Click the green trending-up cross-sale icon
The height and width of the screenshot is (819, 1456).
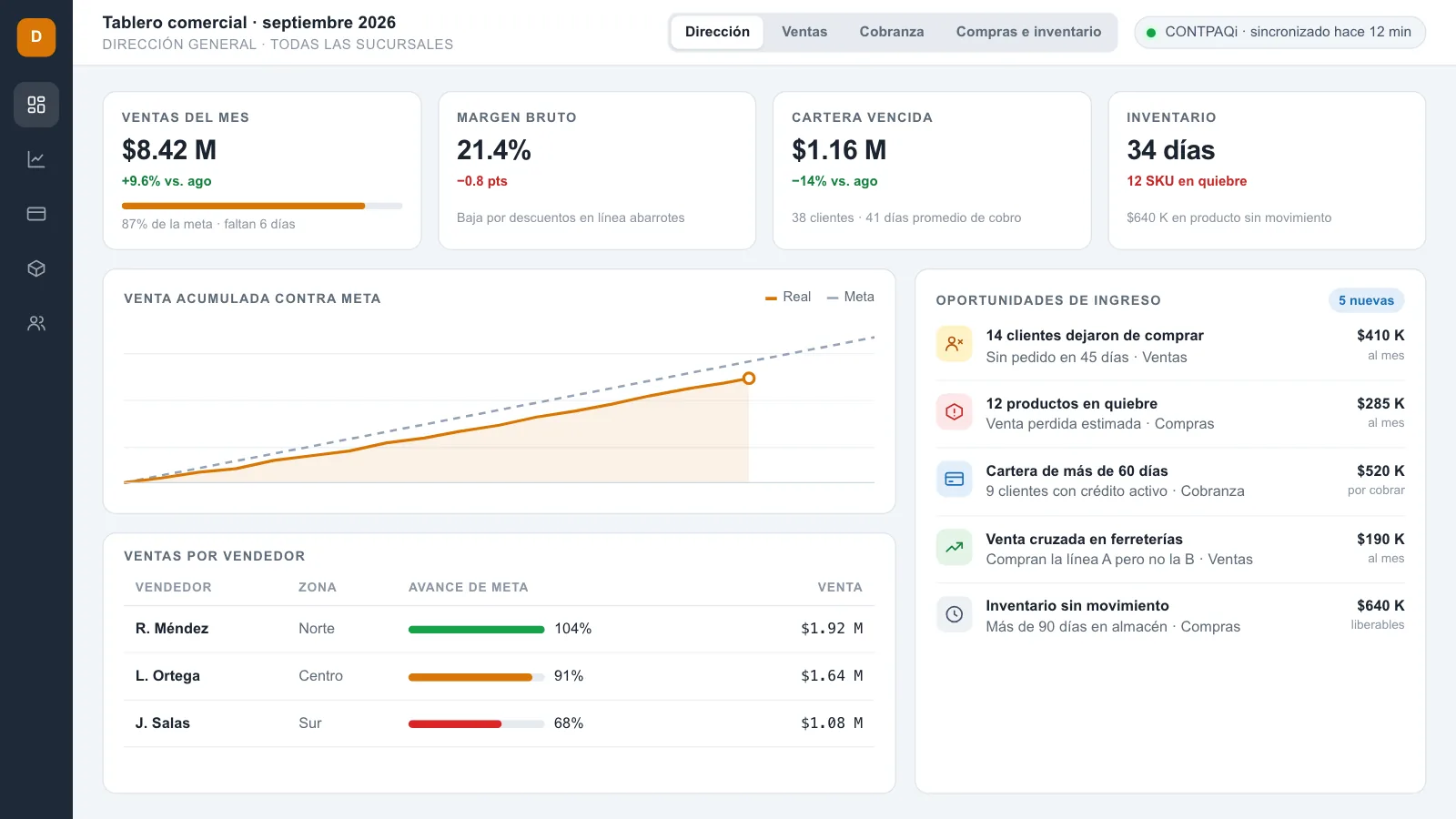pyautogui.click(x=954, y=547)
